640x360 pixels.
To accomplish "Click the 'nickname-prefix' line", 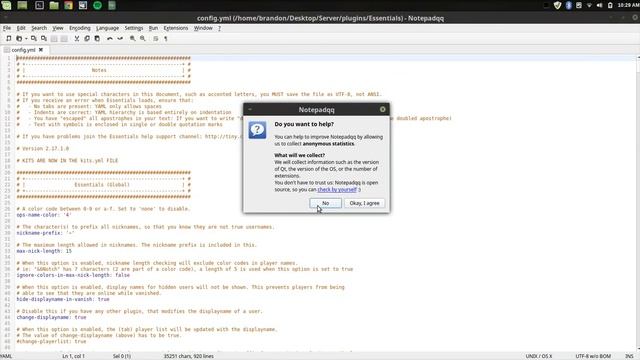I will point(45,233).
